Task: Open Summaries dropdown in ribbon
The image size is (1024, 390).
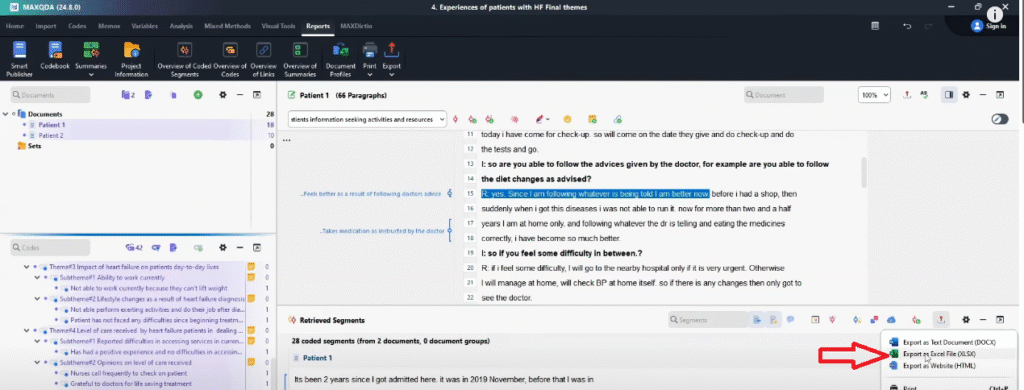Action: pos(91,74)
